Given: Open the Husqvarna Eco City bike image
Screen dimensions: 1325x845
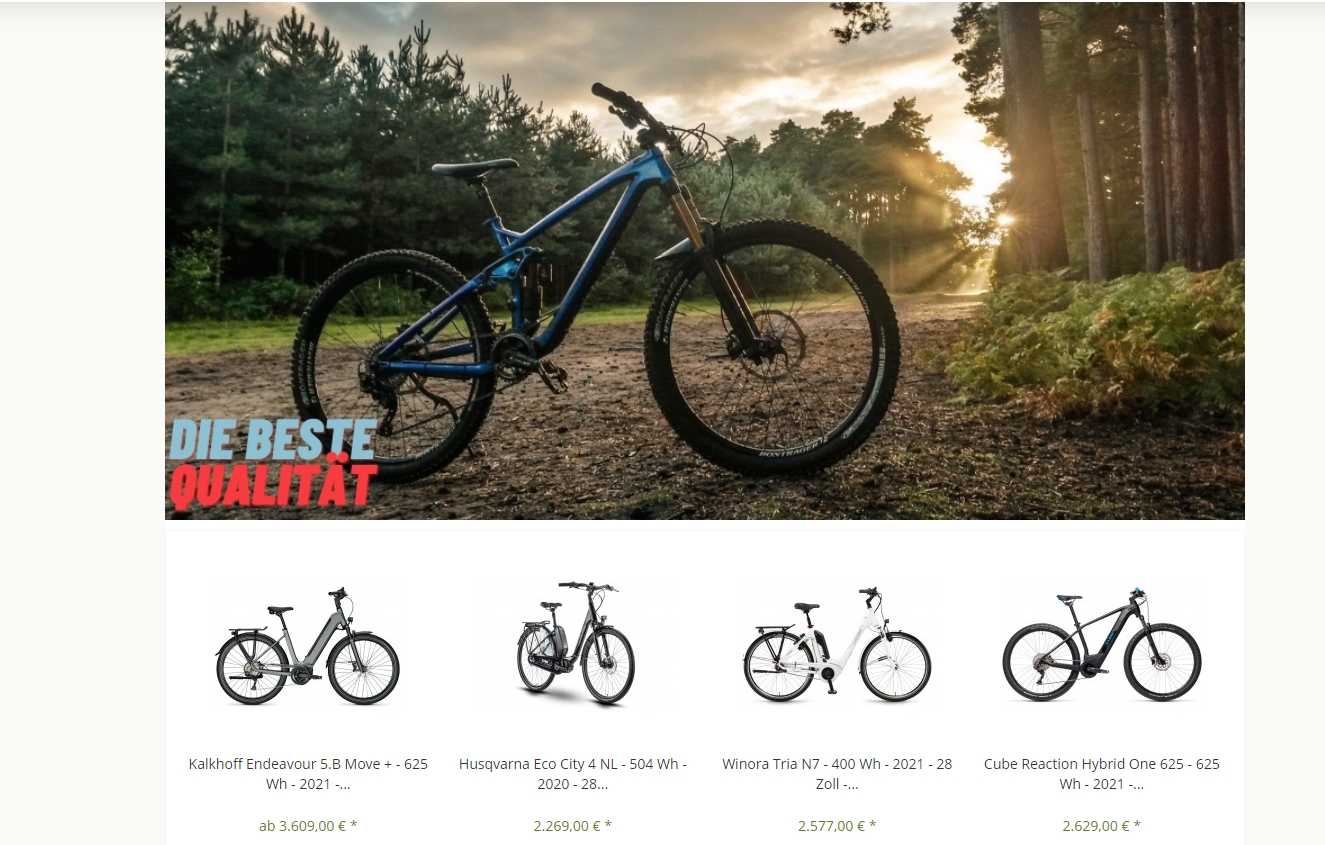Looking at the screenshot, I should (575, 642).
